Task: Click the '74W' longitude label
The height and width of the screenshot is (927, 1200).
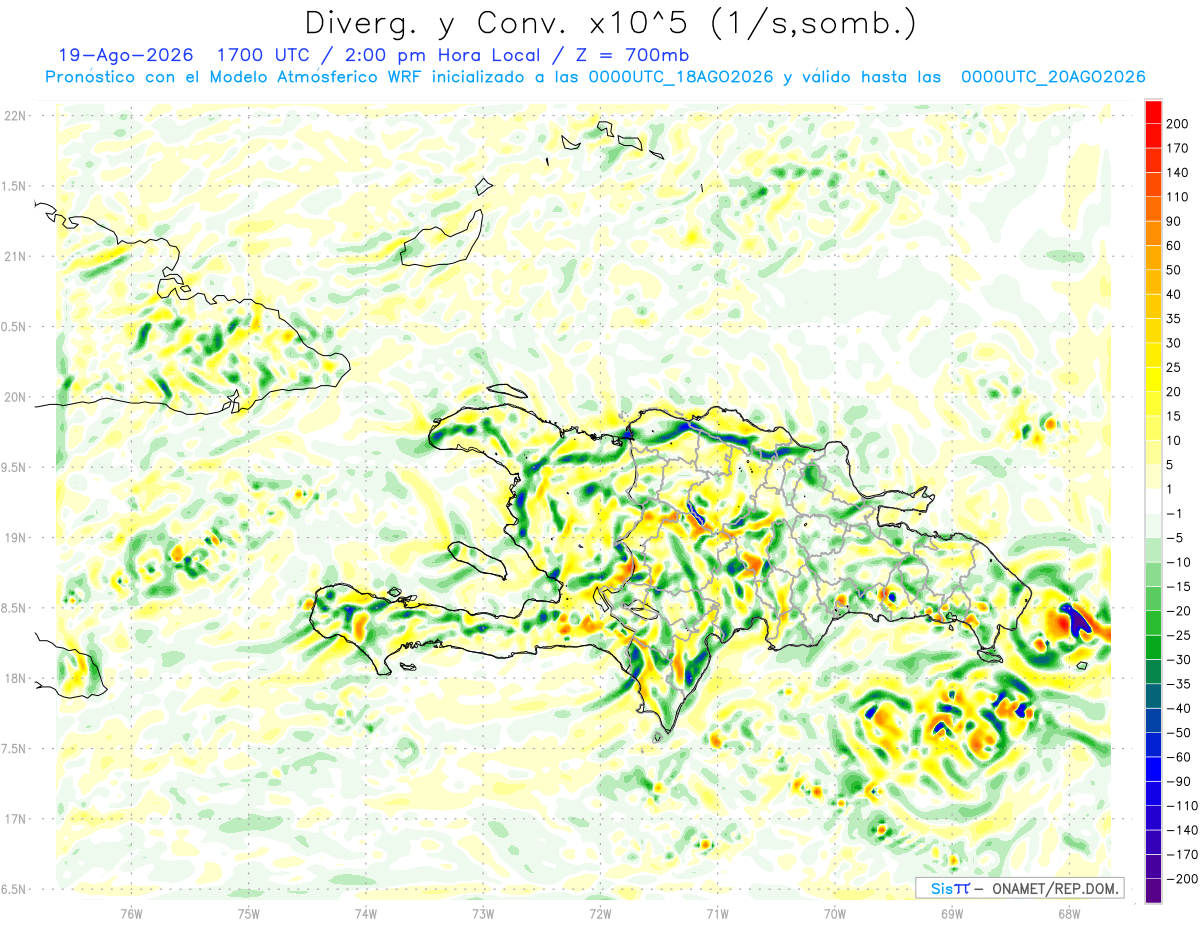Action: [x=365, y=914]
